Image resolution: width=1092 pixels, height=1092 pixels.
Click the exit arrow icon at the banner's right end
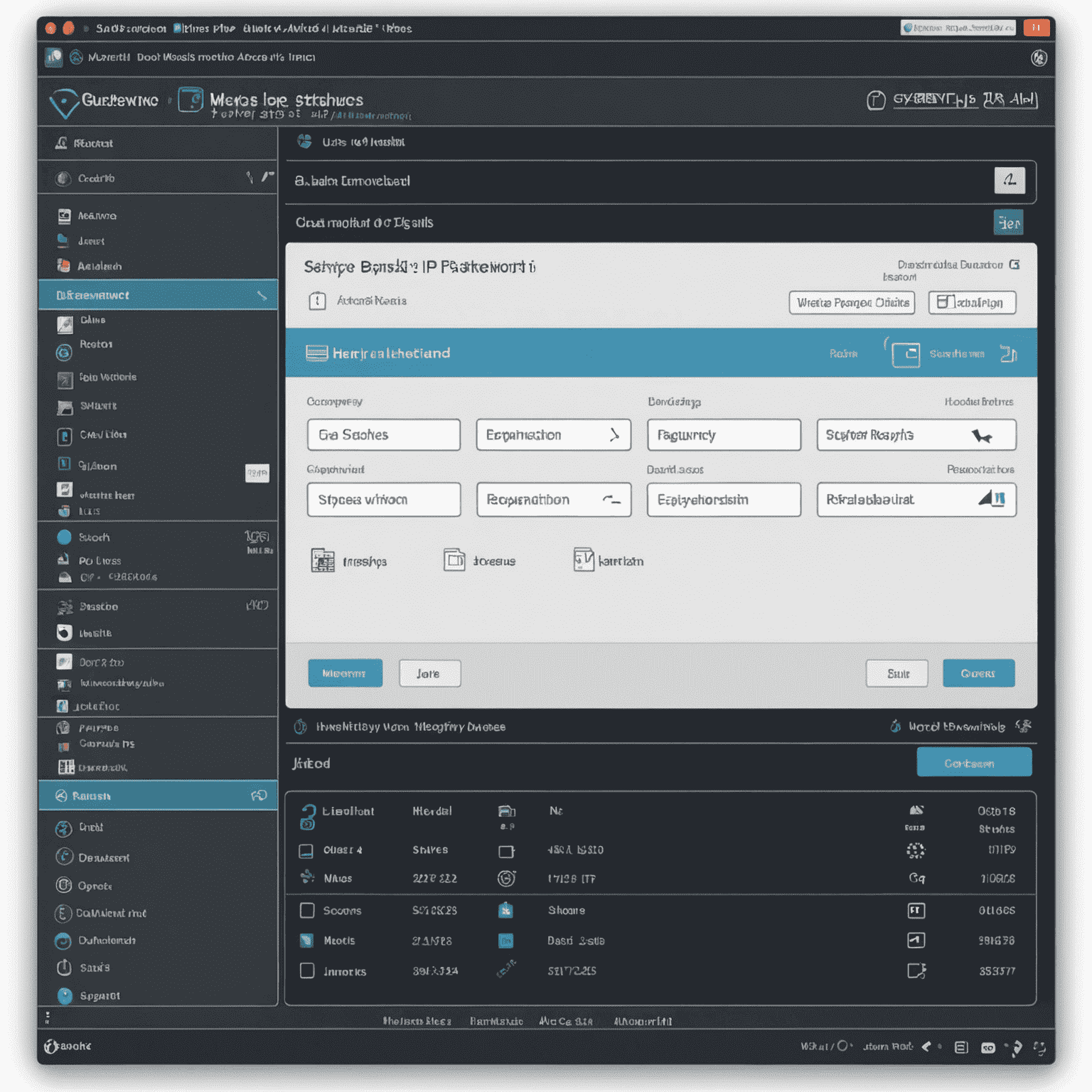(x=1008, y=353)
